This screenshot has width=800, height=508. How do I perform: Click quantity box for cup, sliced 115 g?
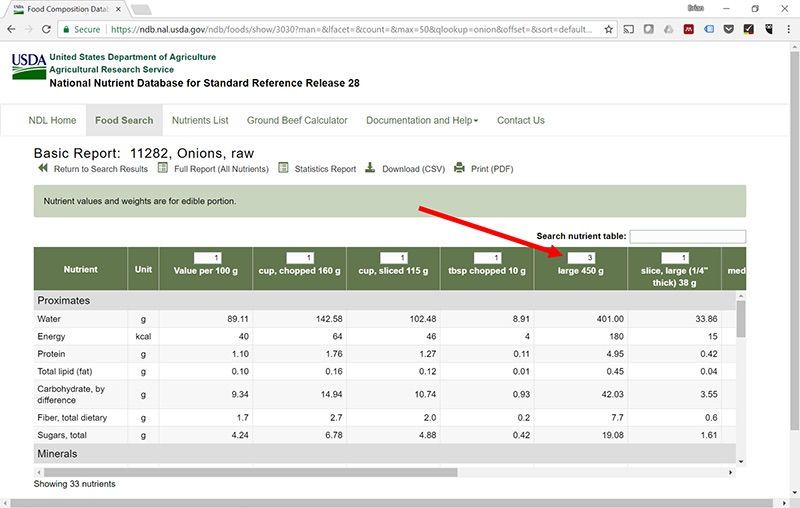pyautogui.click(x=393, y=258)
